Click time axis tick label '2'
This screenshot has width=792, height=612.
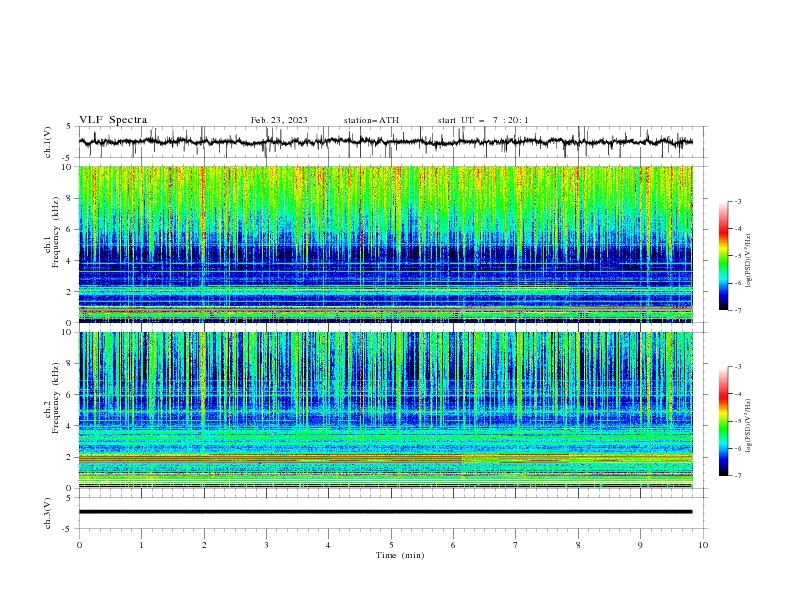(x=204, y=545)
